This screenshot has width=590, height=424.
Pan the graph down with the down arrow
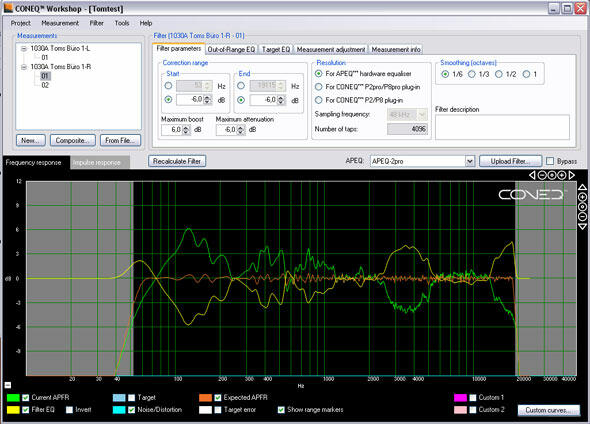[582, 226]
